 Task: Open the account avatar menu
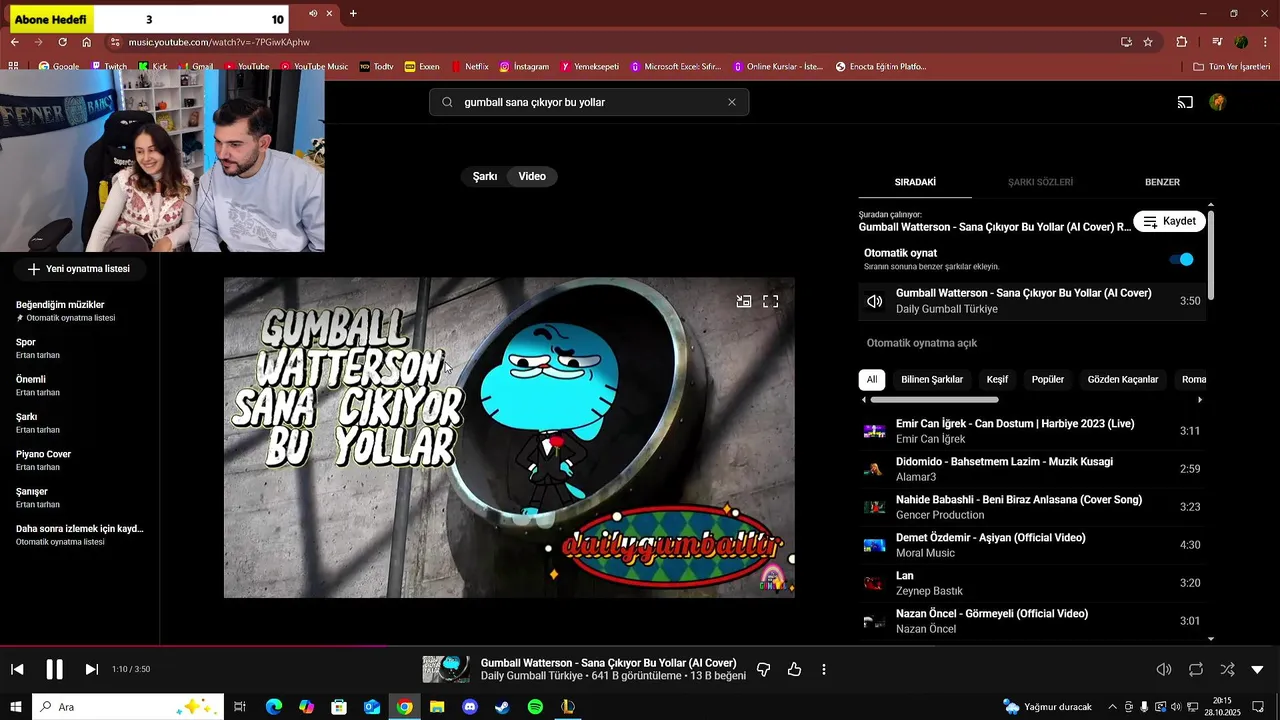pyautogui.click(x=1217, y=102)
